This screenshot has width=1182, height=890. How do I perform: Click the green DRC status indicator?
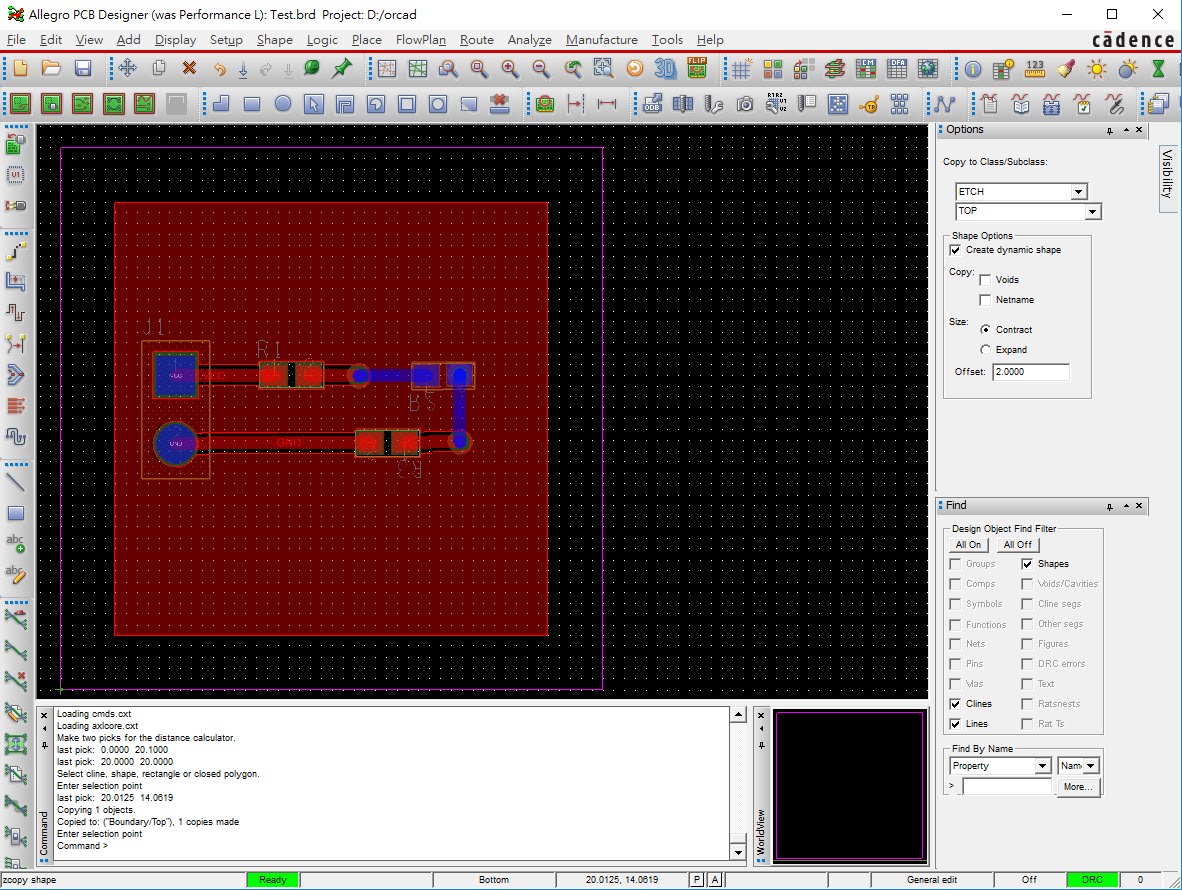[1092, 879]
